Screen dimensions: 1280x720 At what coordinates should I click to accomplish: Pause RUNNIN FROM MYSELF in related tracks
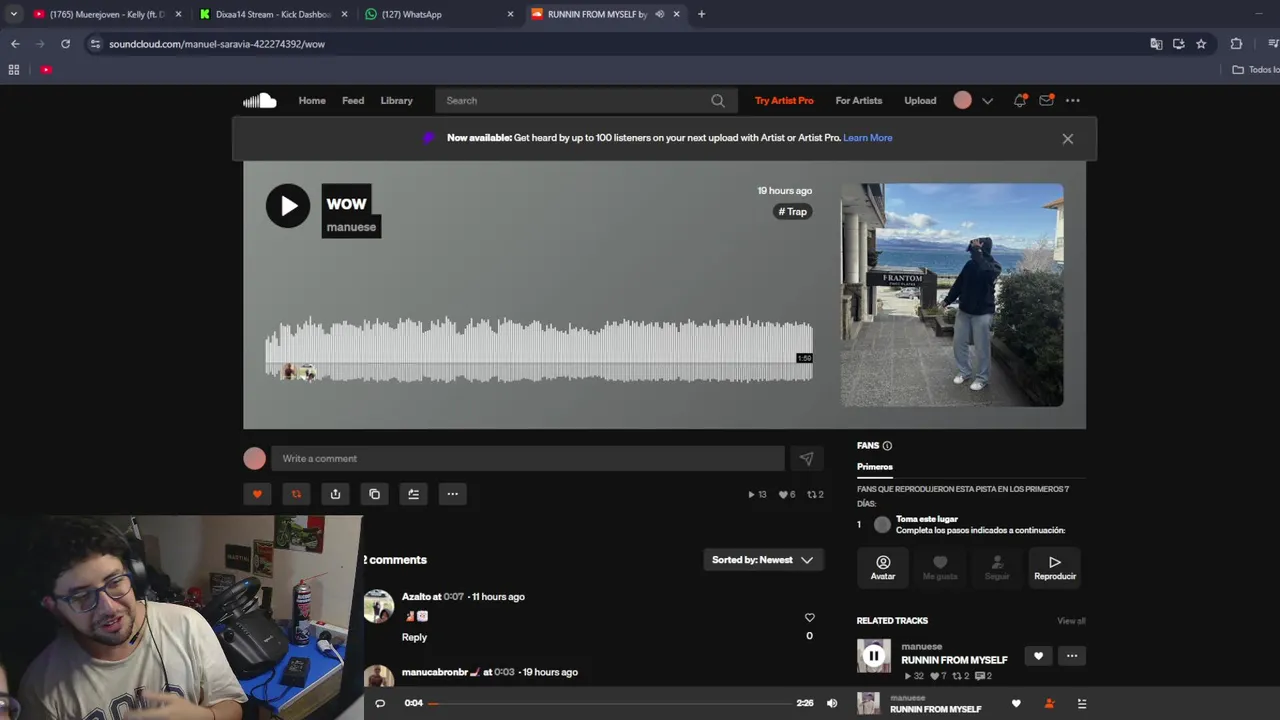874,656
